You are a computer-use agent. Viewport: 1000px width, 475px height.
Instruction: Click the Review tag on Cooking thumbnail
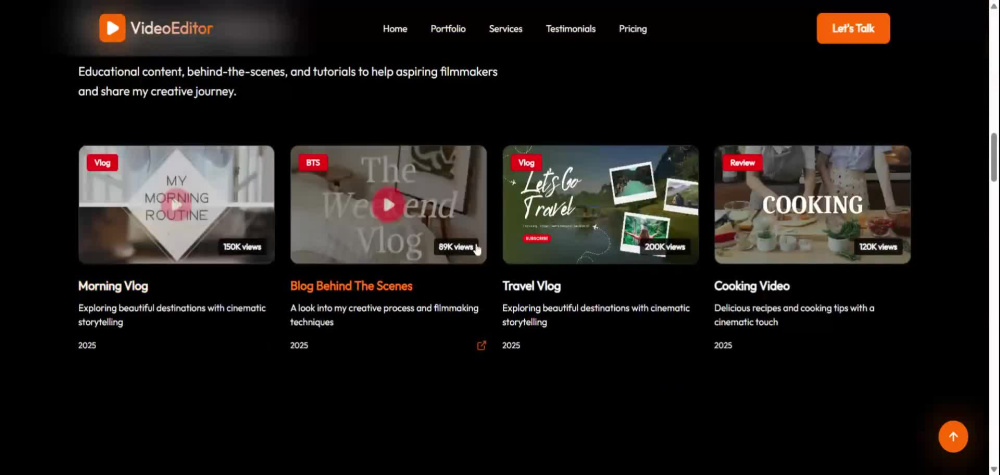click(x=742, y=163)
